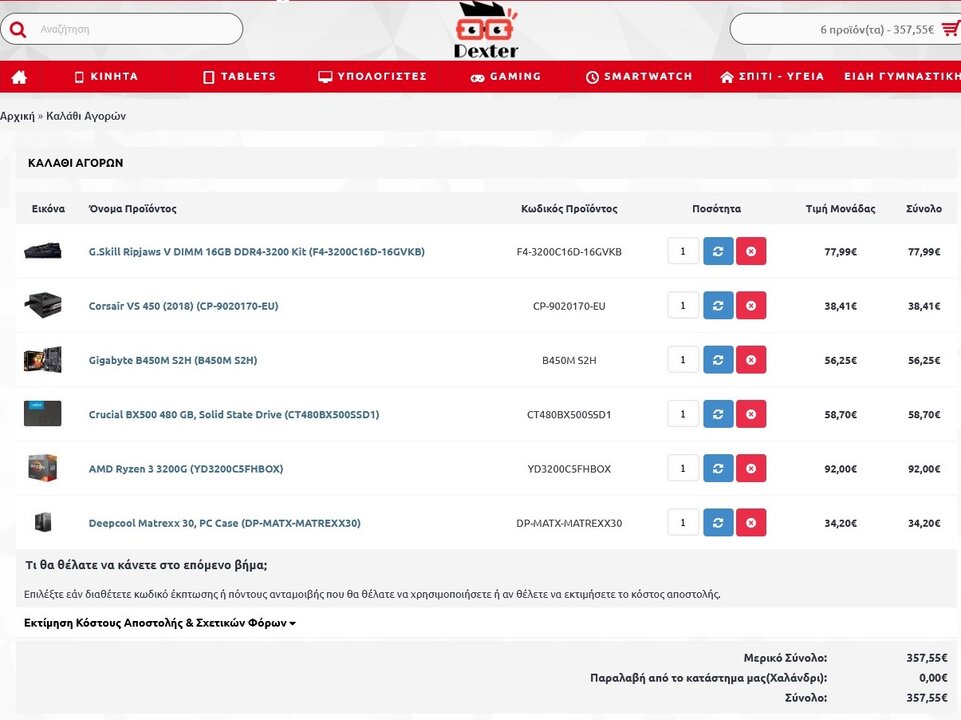
Task: Update quantity for G.Skill Ripjaws row
Action: coord(718,251)
